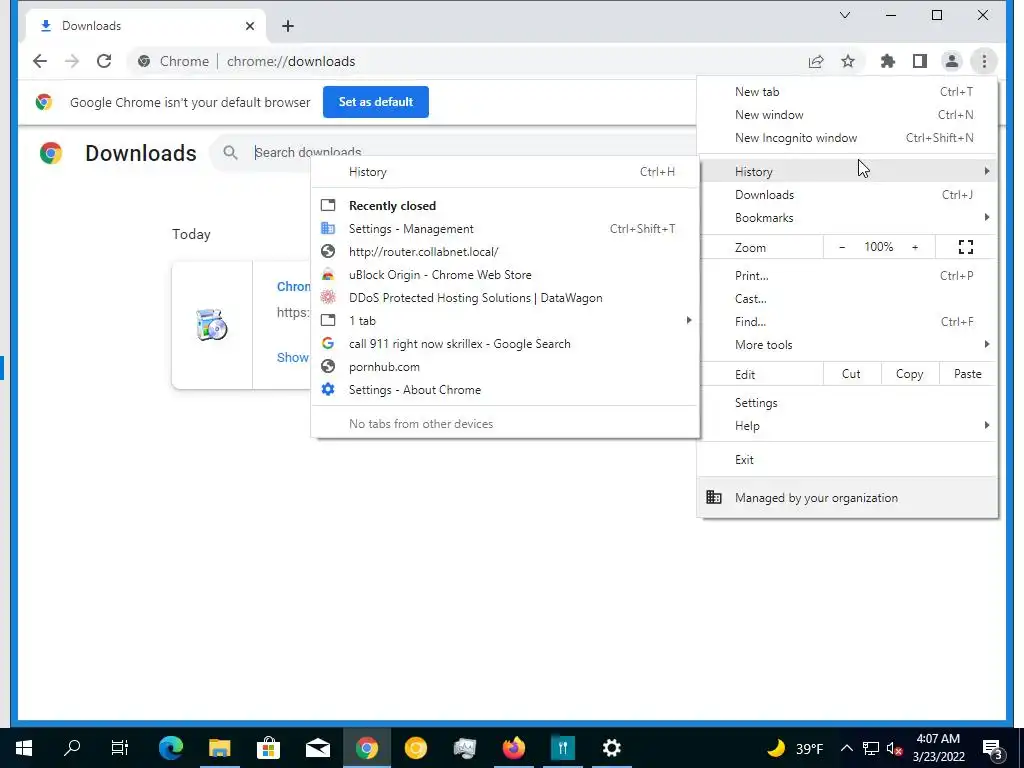Click the Show in folder link
This screenshot has height=768, width=1024.
(293, 357)
